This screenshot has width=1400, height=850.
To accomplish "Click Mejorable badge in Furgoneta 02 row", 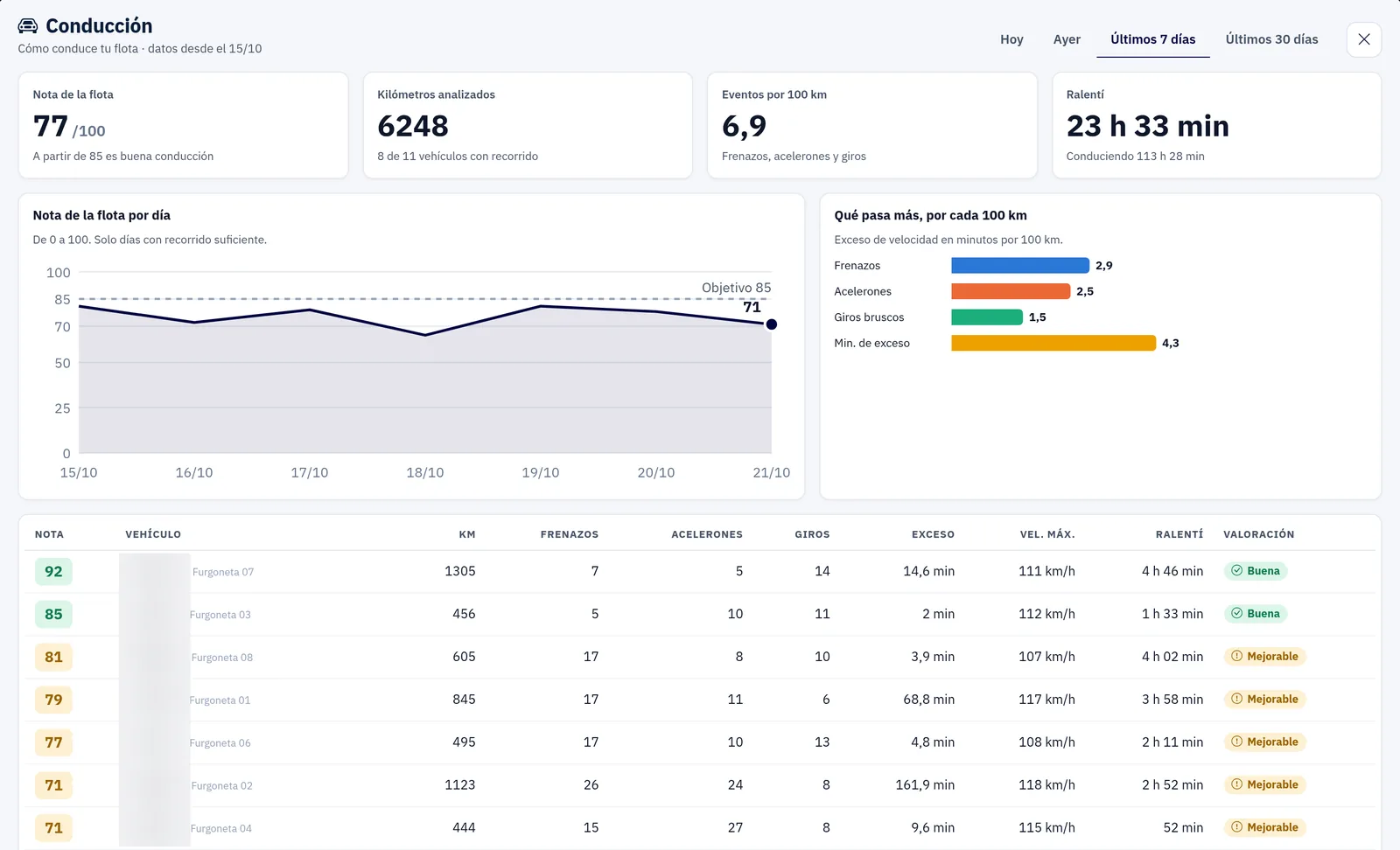I will tap(1264, 785).
